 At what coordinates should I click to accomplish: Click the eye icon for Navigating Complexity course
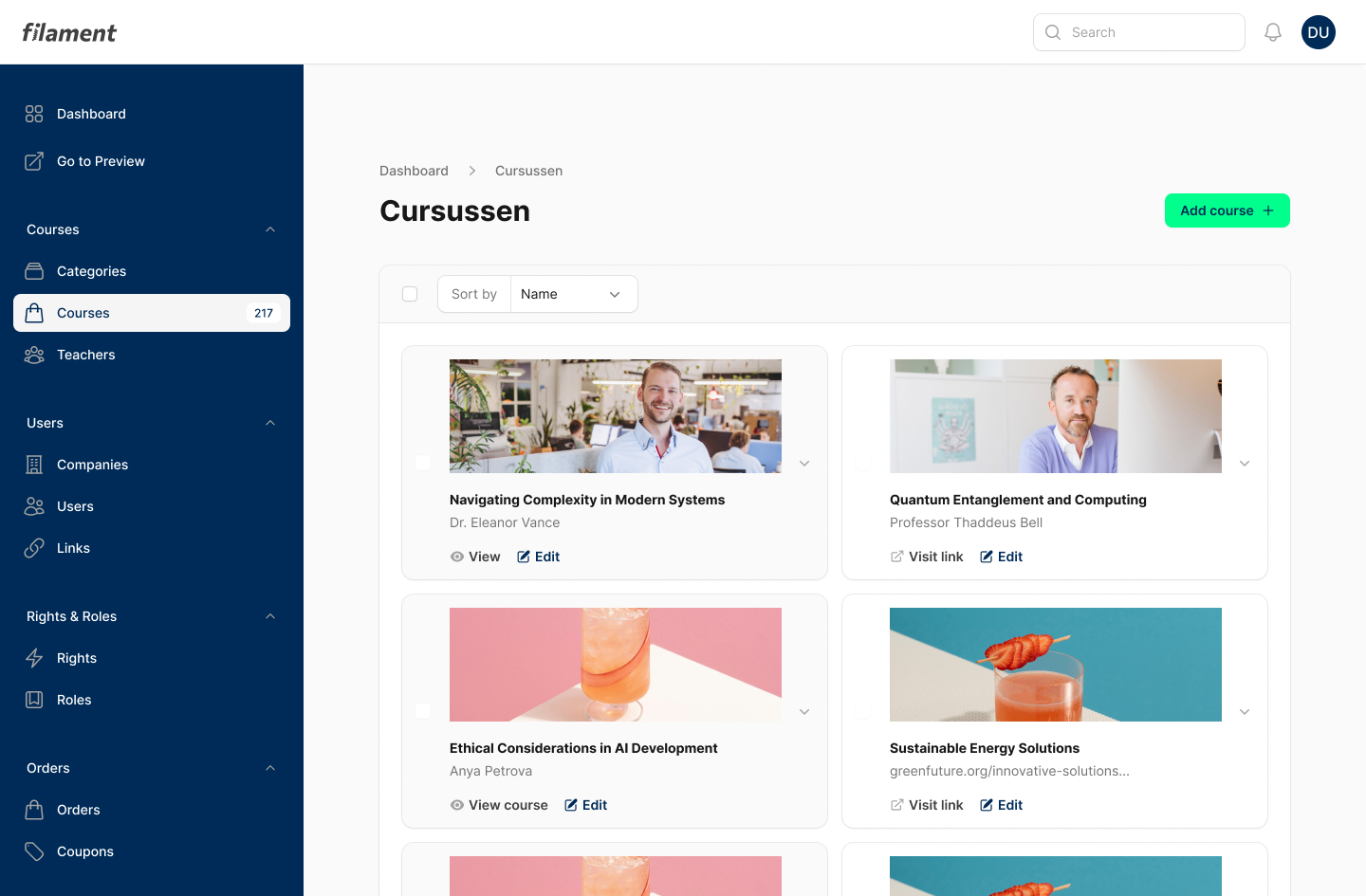[457, 557]
